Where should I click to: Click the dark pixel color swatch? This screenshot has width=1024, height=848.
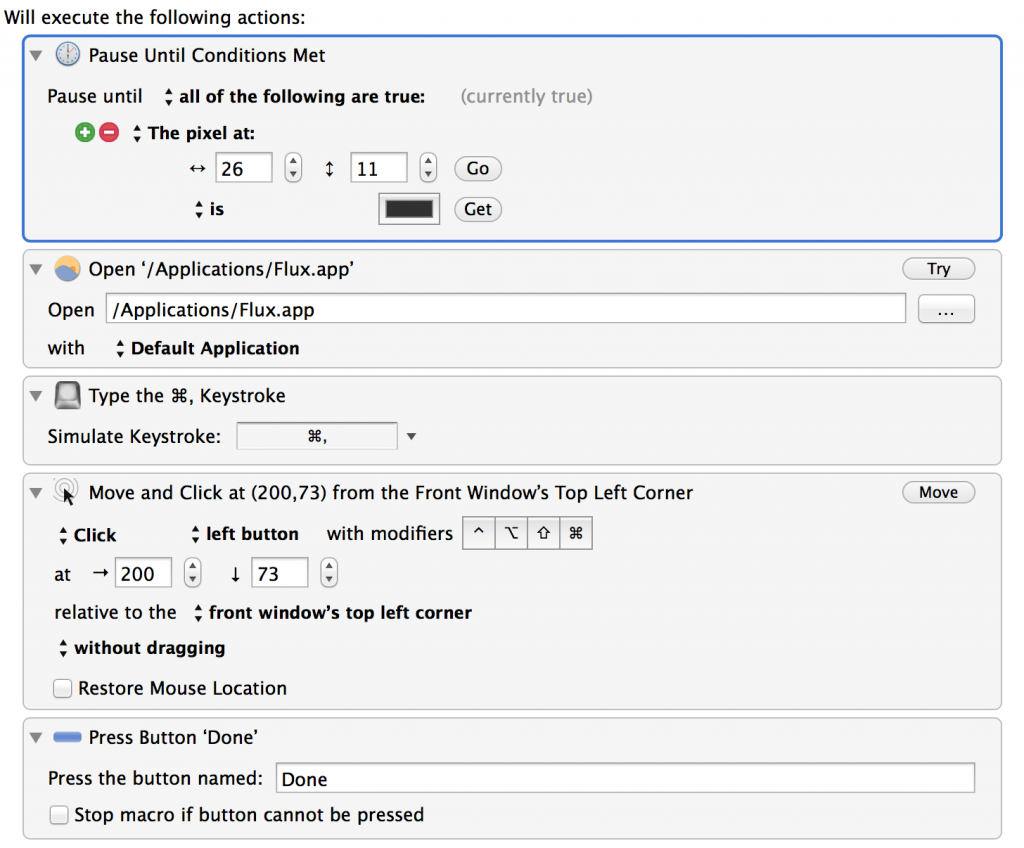coord(409,209)
